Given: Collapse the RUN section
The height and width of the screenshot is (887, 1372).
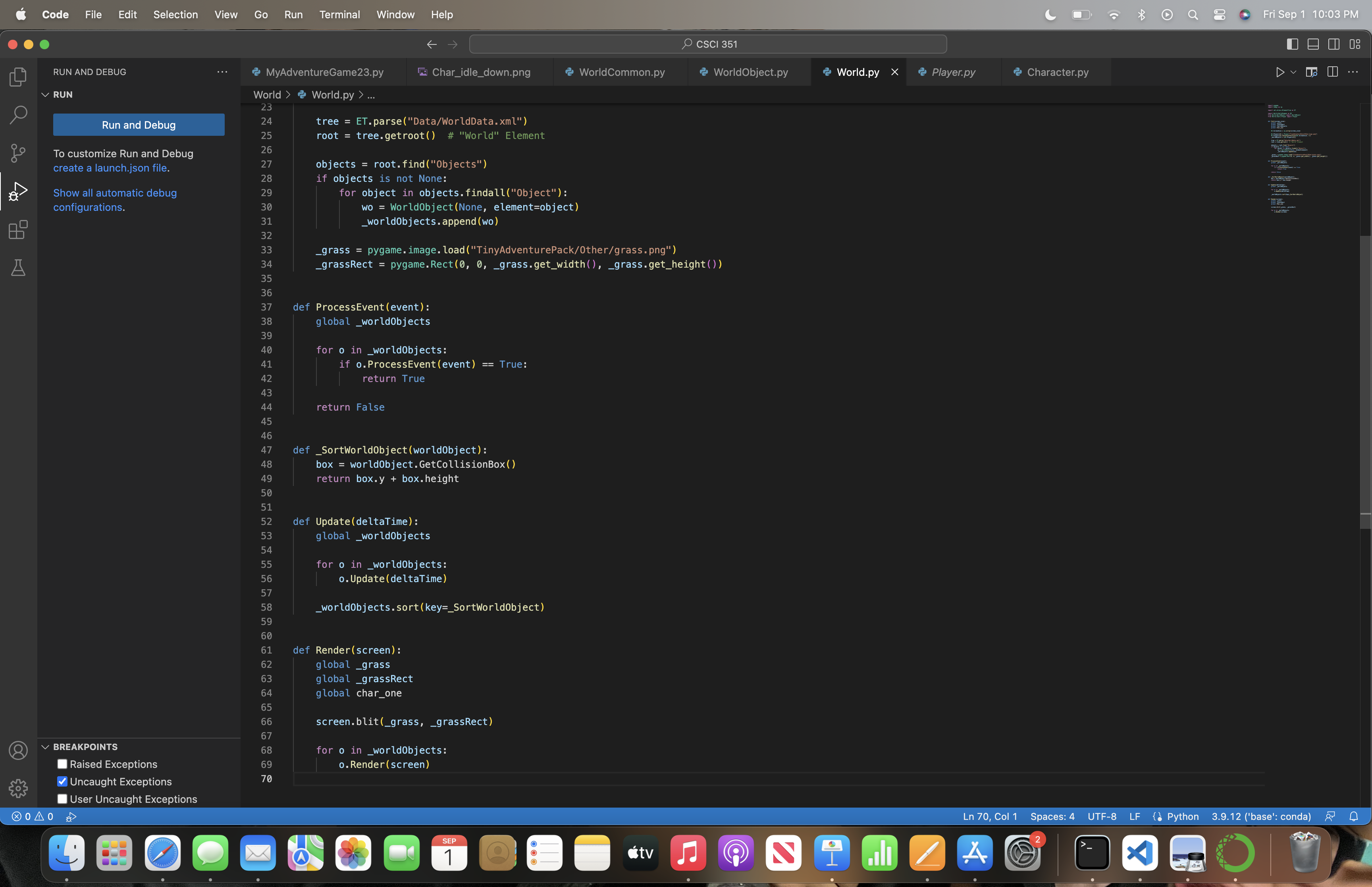Looking at the screenshot, I should pos(46,94).
